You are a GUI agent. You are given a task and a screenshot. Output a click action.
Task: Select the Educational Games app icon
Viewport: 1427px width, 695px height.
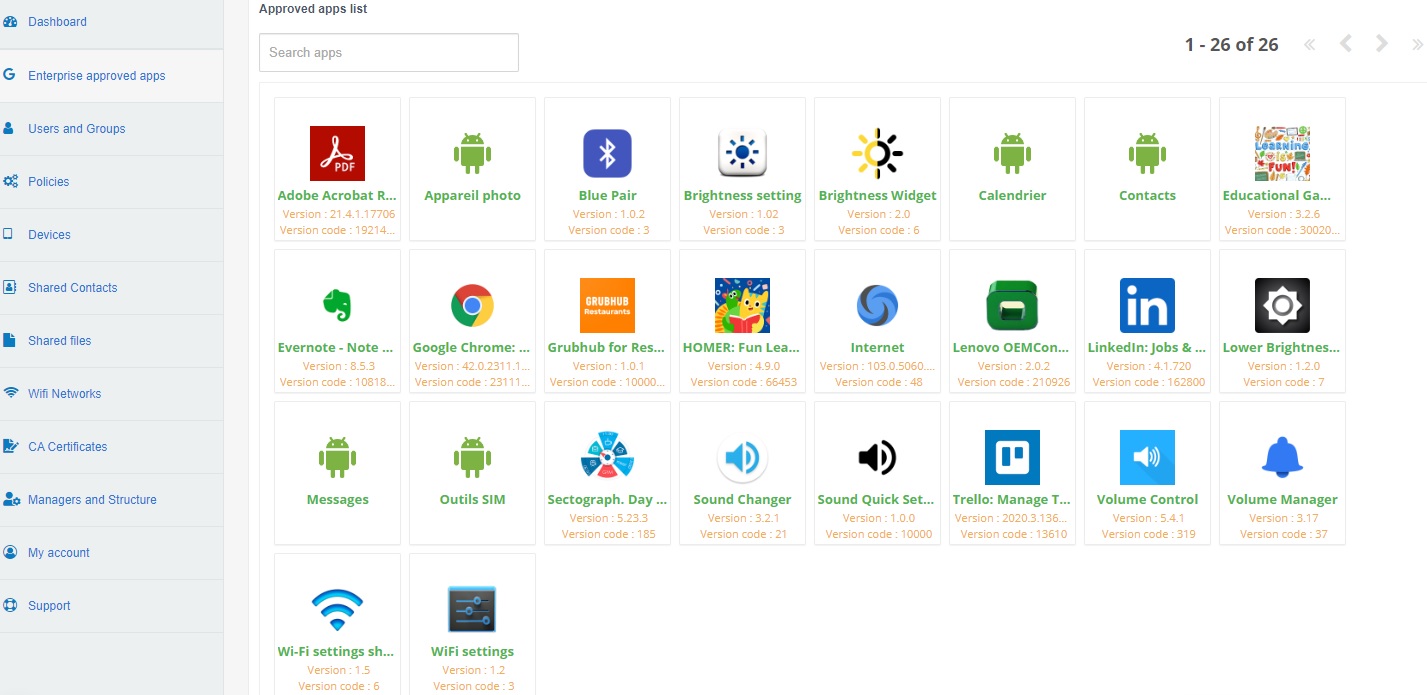tap(1282, 153)
